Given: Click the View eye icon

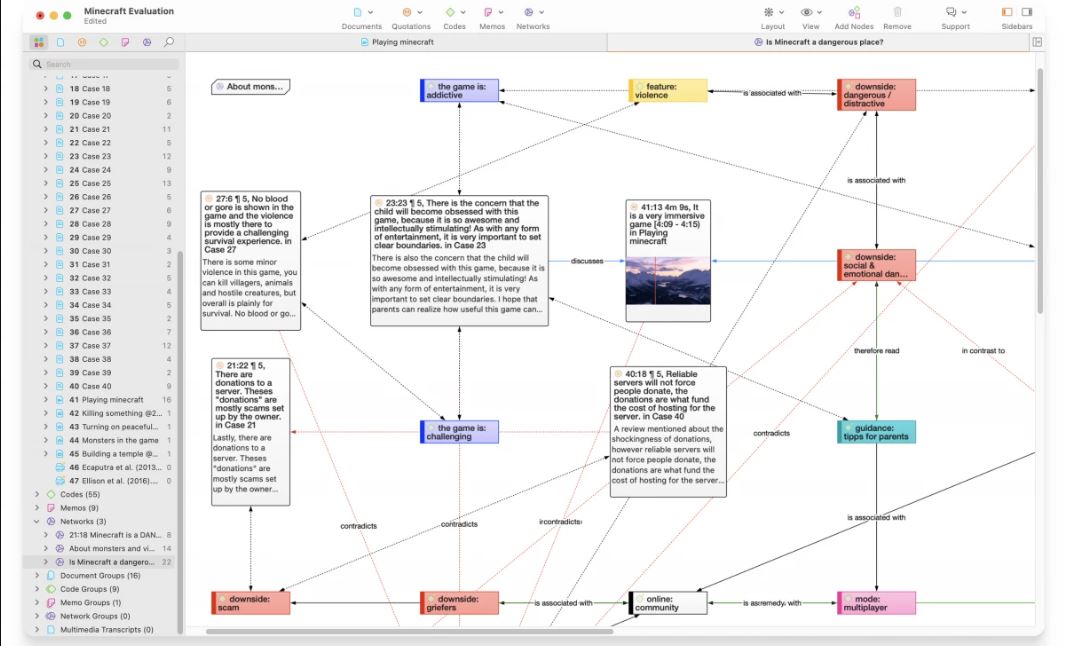Looking at the screenshot, I should click(x=806, y=12).
